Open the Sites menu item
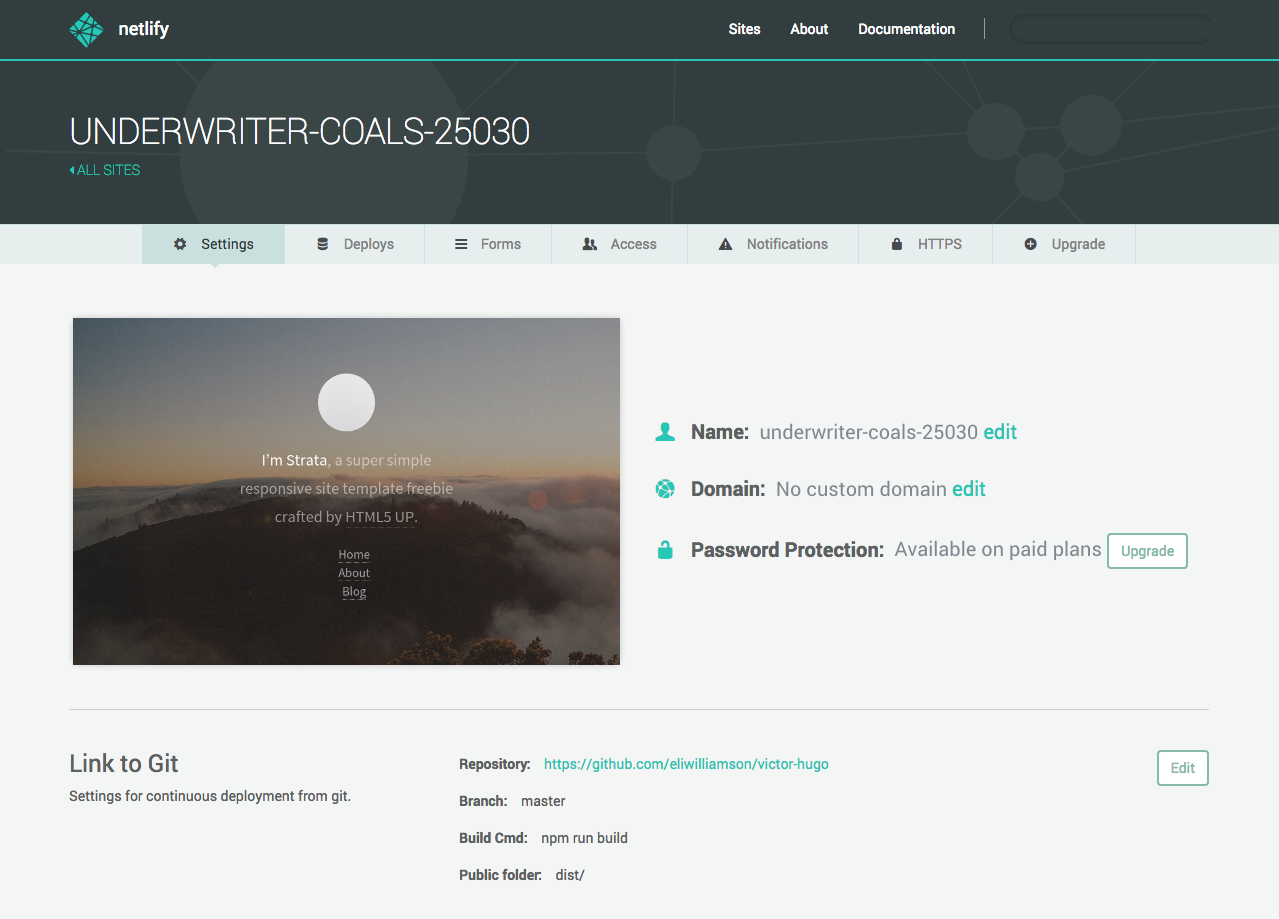This screenshot has width=1279, height=919. pos(744,29)
